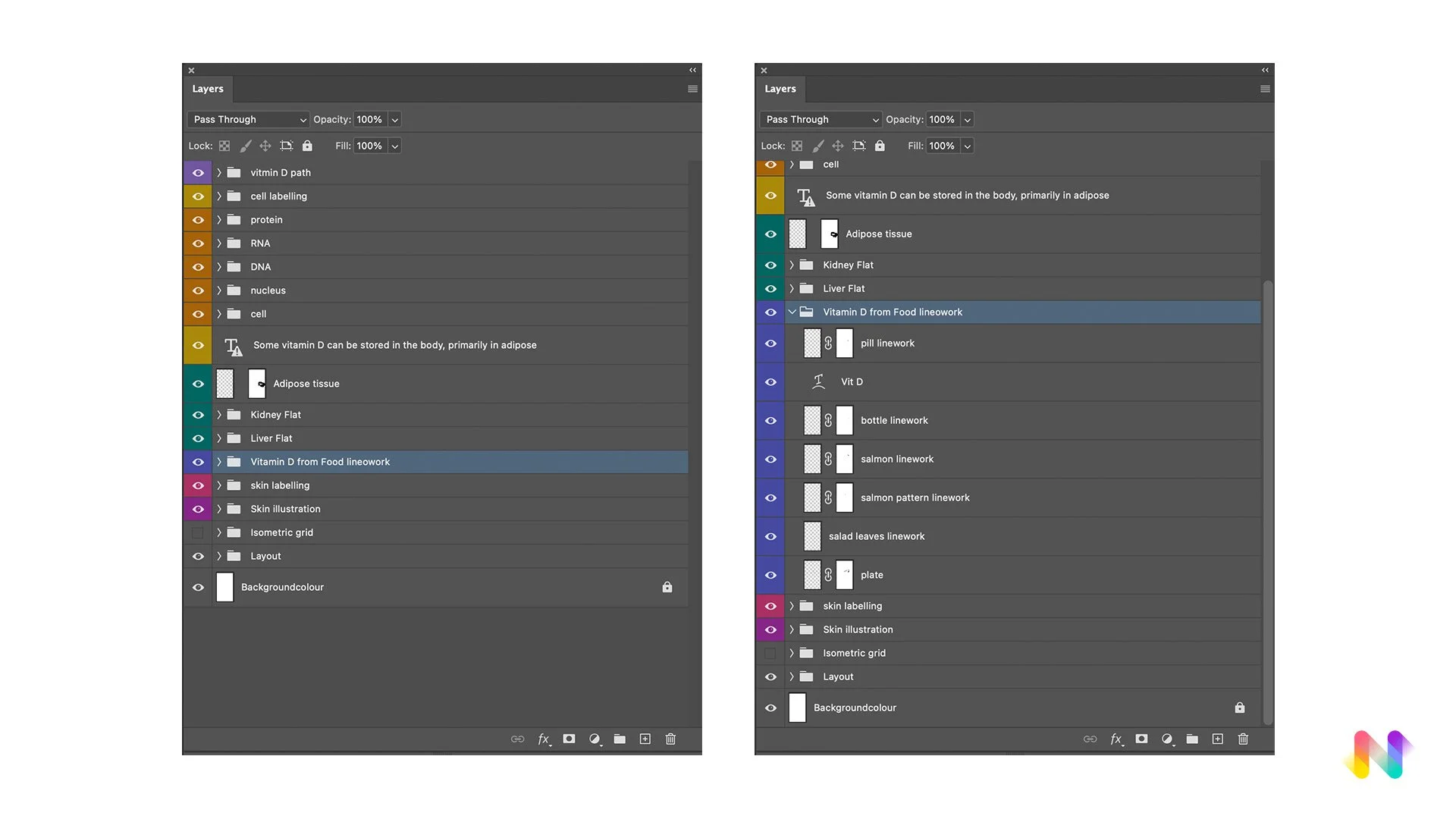Create new group folder icon in right panel

(1192, 739)
